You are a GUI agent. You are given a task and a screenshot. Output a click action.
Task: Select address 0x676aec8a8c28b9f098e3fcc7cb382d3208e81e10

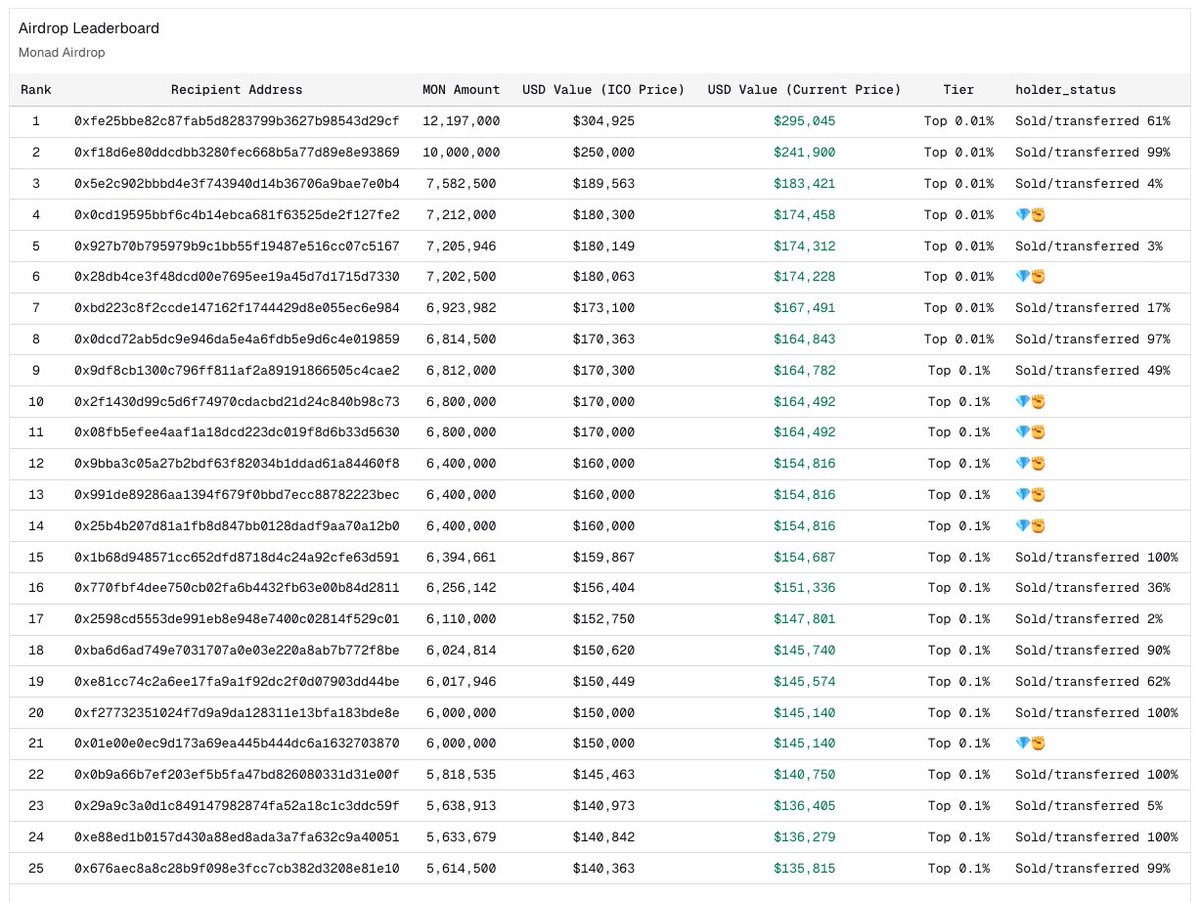[237, 869]
